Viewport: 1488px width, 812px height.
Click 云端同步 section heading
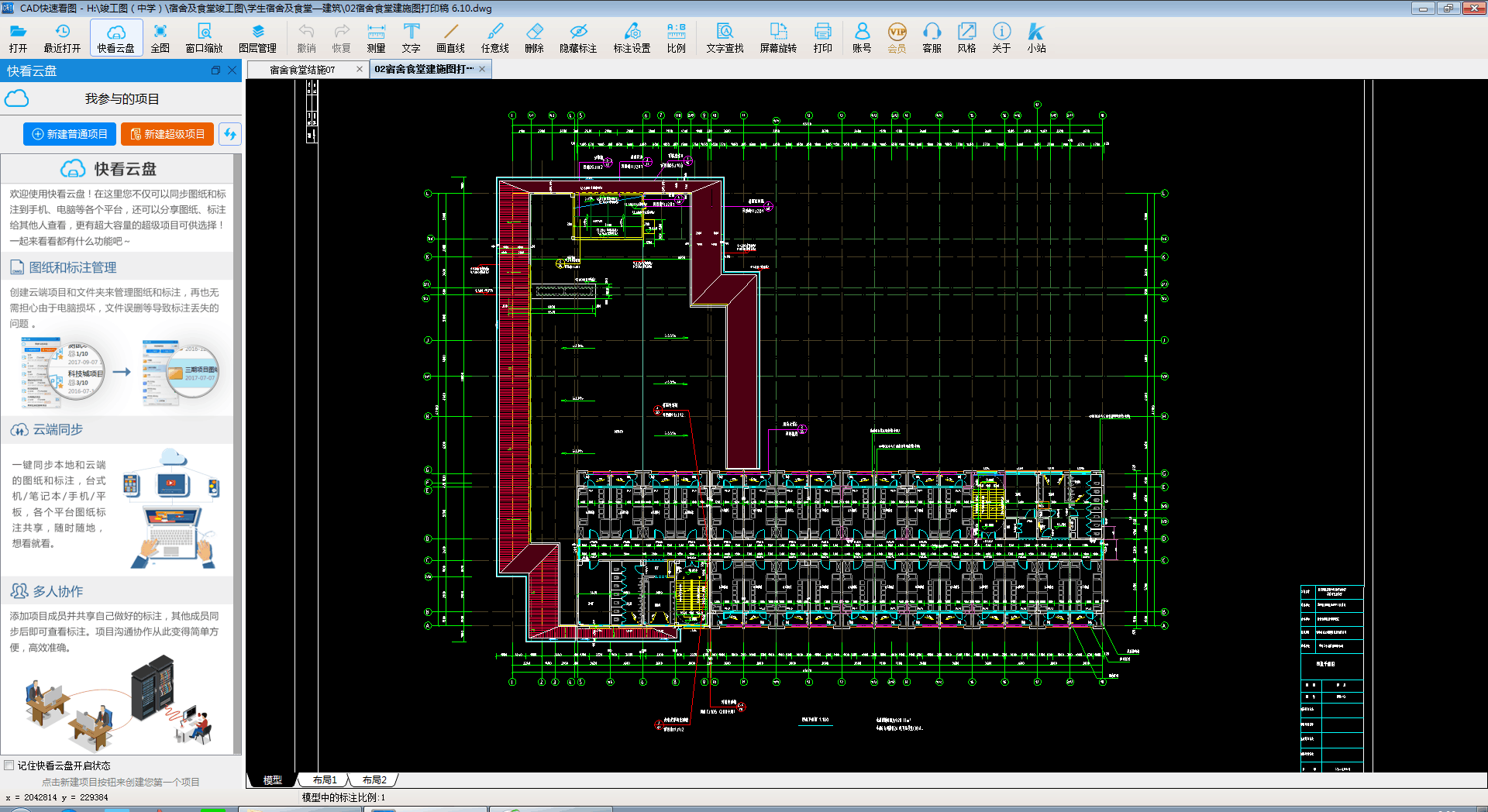coord(58,429)
